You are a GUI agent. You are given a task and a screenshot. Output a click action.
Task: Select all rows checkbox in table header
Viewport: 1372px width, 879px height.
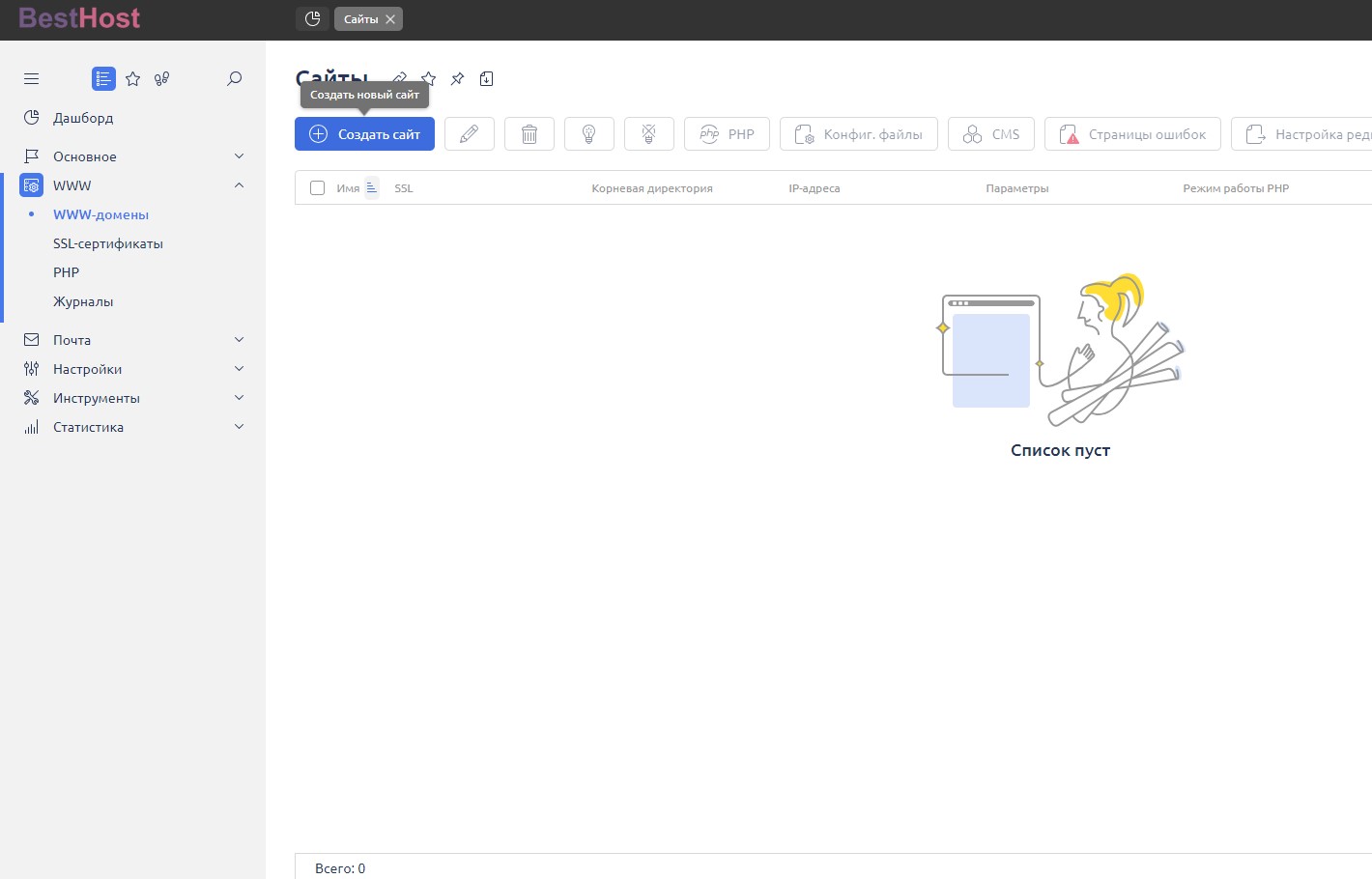(317, 188)
